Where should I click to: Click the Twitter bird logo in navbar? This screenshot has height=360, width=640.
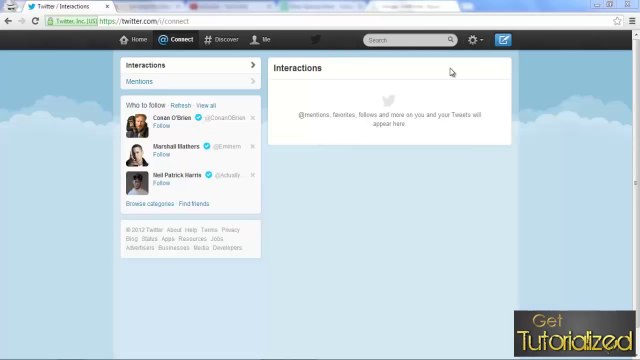tap(316, 40)
